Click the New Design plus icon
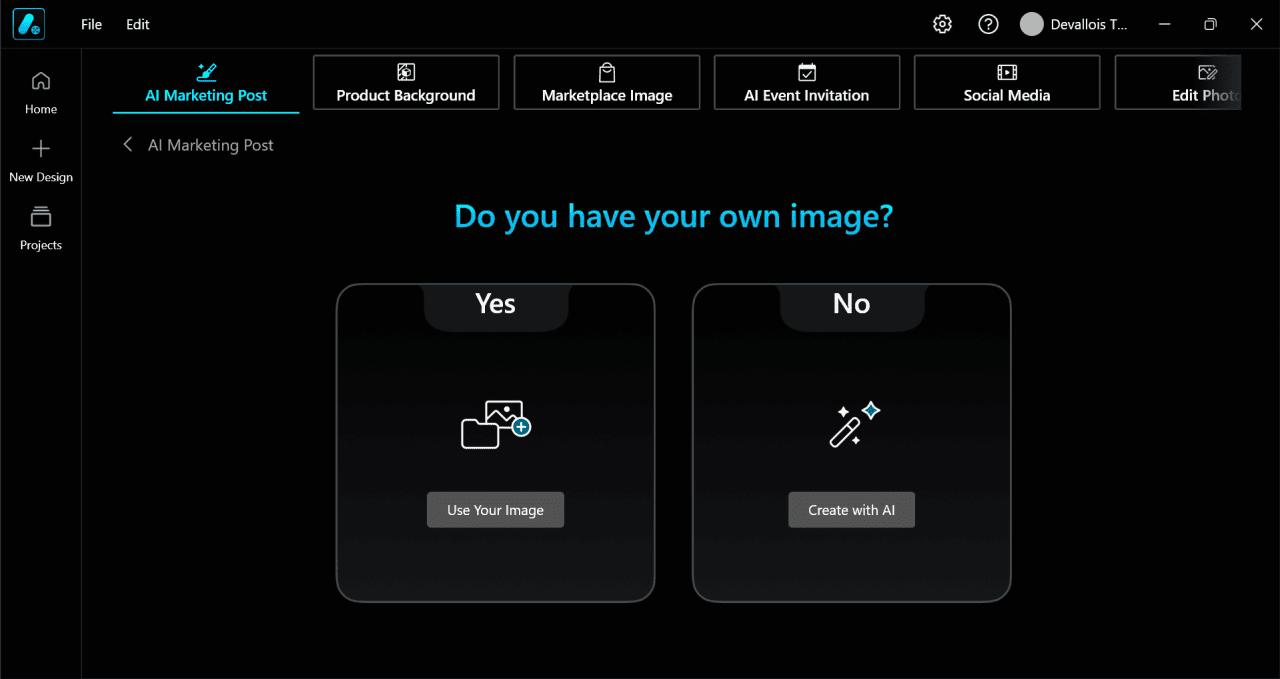The width and height of the screenshot is (1280, 679). [x=40, y=148]
